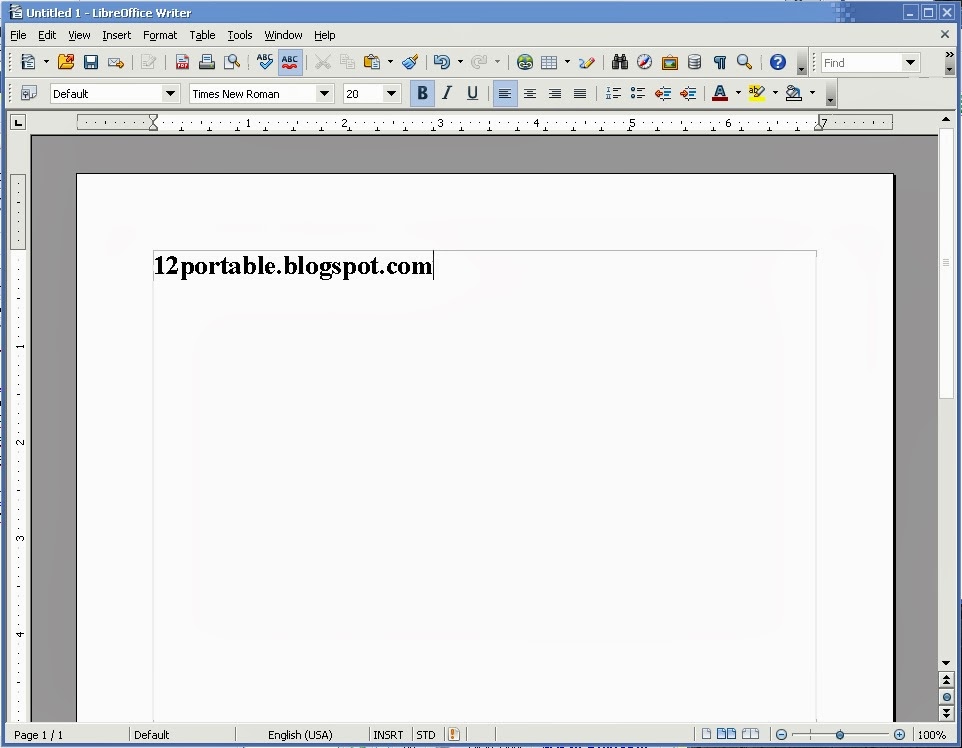Viewport: 962px width, 748px height.
Task: Open Find & Replace
Action: [620, 62]
